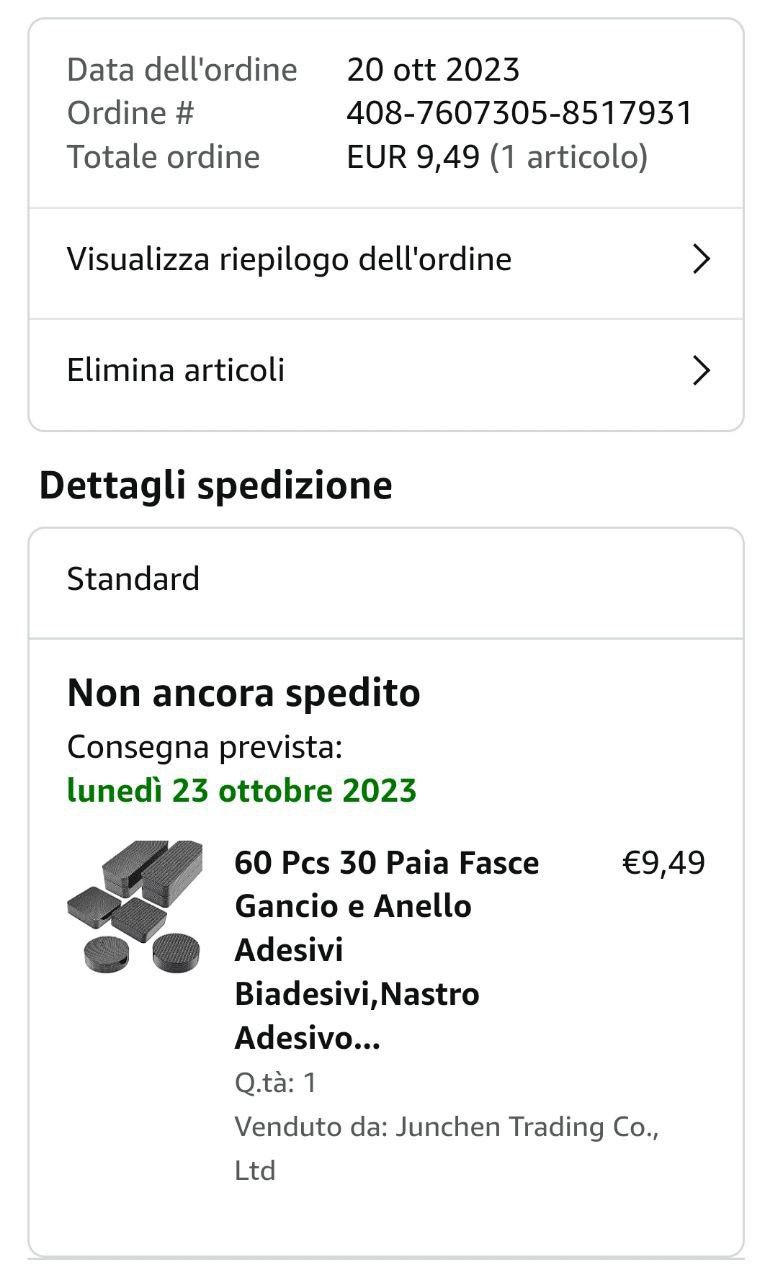This screenshot has height=1280, width=775.
Task: Click the Dettagli spedizione heading
Action: coord(215,485)
